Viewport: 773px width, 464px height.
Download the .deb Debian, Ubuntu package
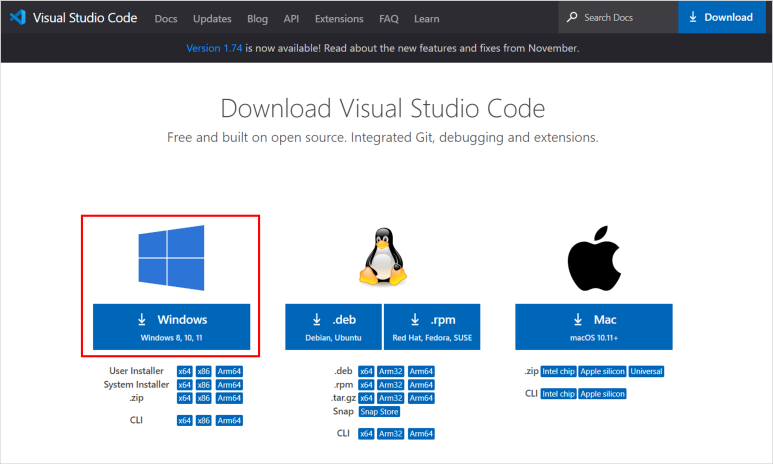[333, 327]
